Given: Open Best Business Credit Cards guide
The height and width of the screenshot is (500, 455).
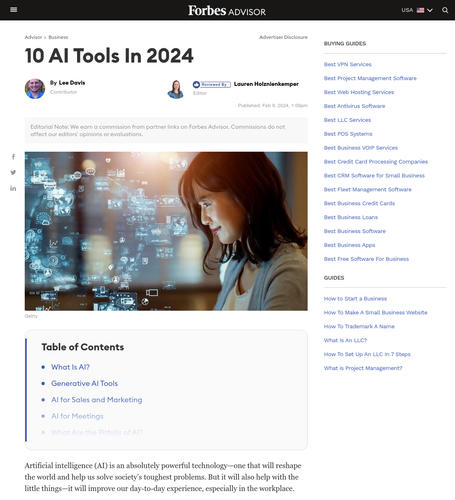Looking at the screenshot, I should (359, 203).
